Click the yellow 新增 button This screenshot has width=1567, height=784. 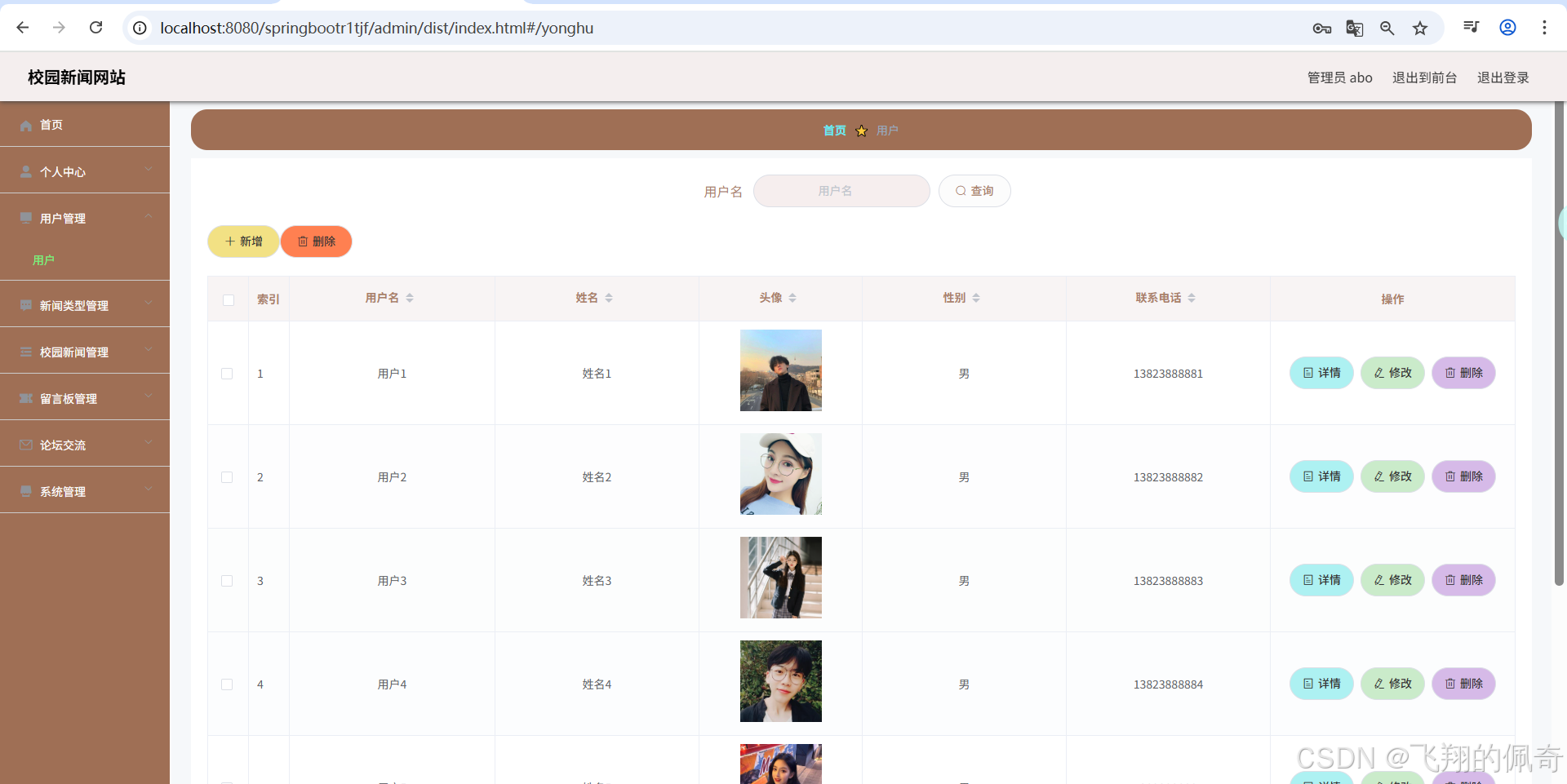click(x=243, y=241)
